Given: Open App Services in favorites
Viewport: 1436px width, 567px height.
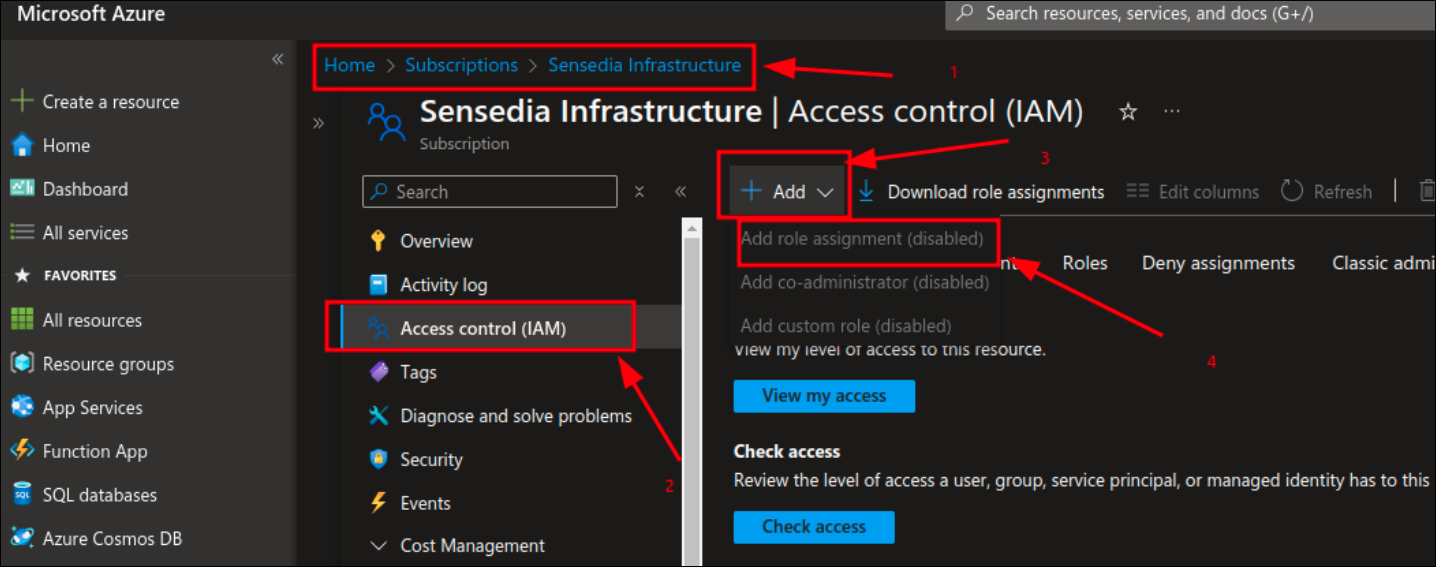Looking at the screenshot, I should pos(92,408).
